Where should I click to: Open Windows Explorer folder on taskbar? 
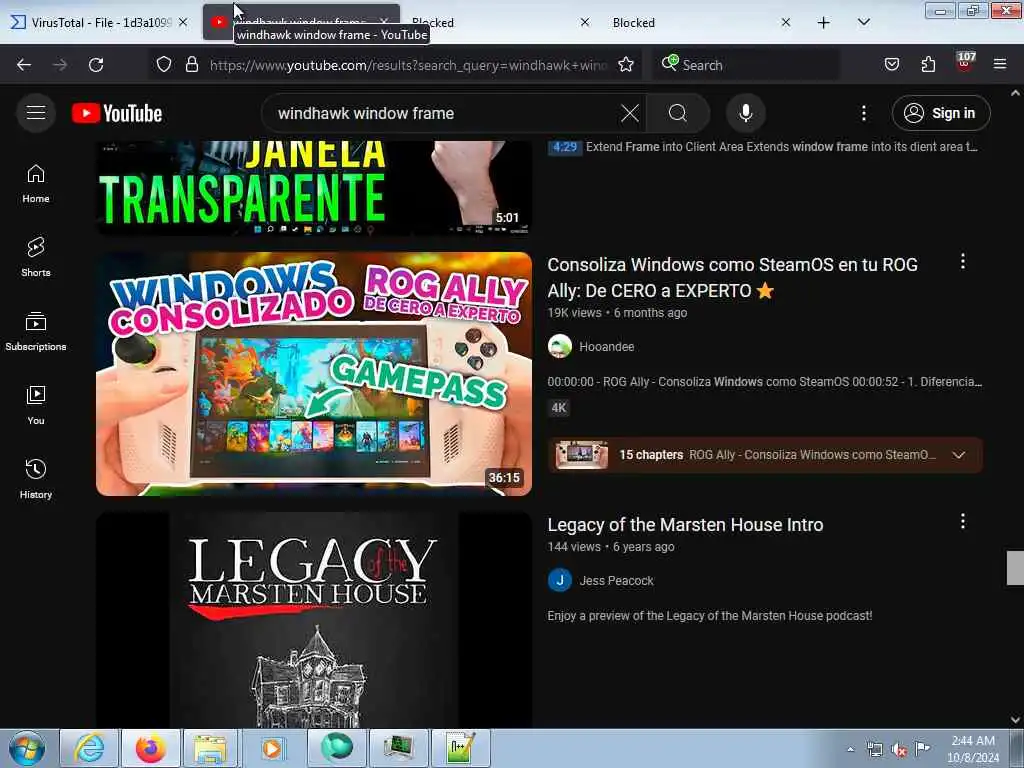click(210, 748)
